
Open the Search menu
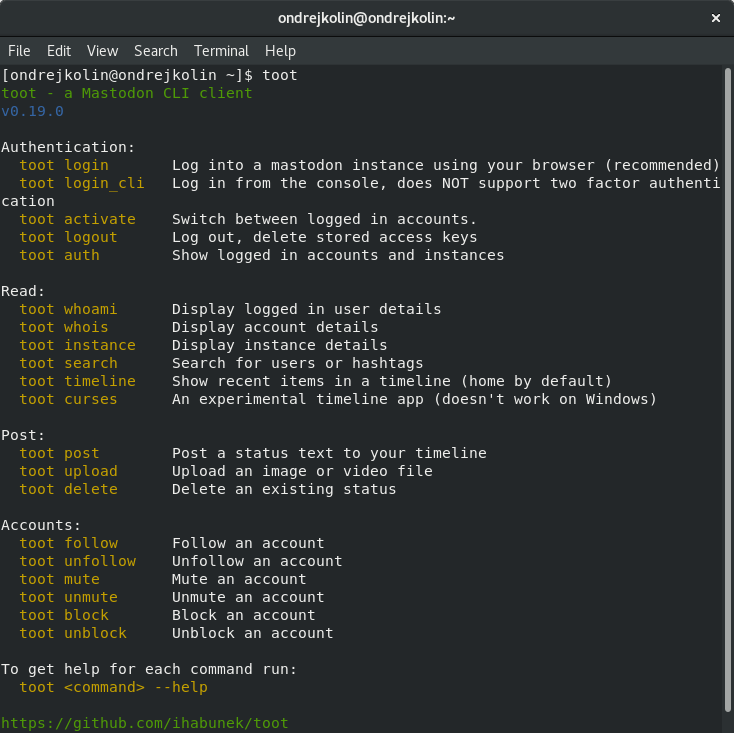(155, 51)
